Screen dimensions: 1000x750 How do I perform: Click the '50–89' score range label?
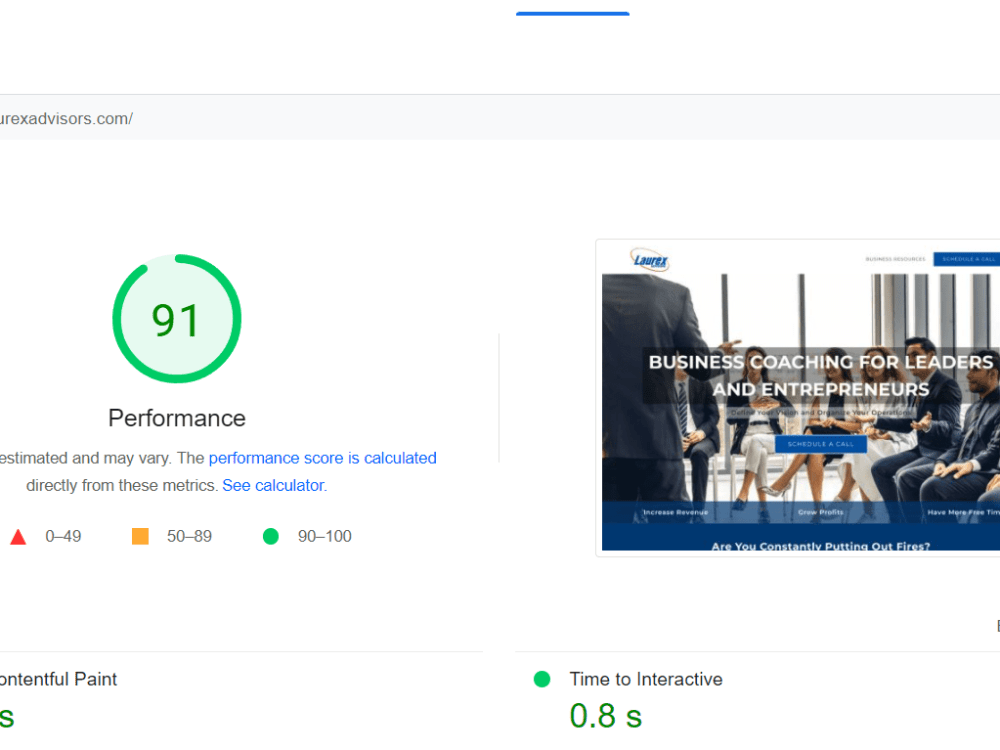(189, 536)
